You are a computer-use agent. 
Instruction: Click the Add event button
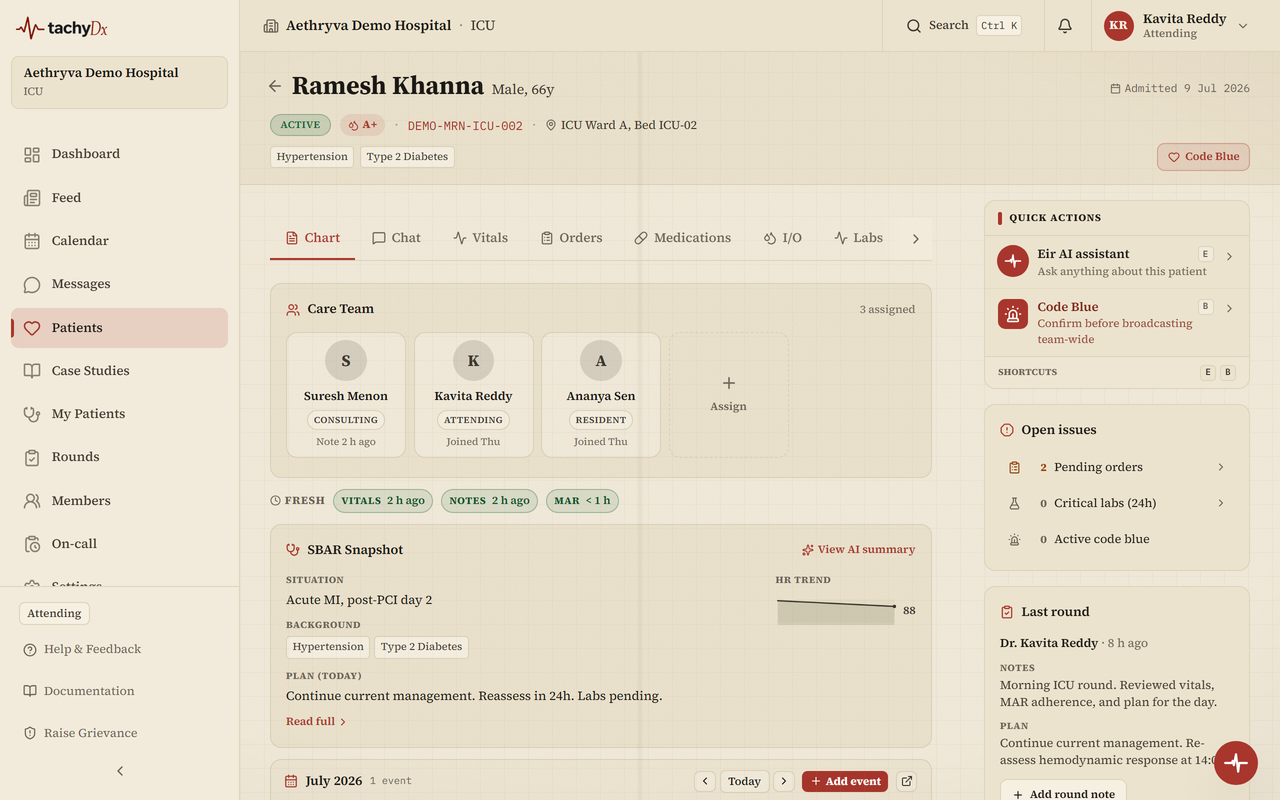tap(845, 781)
